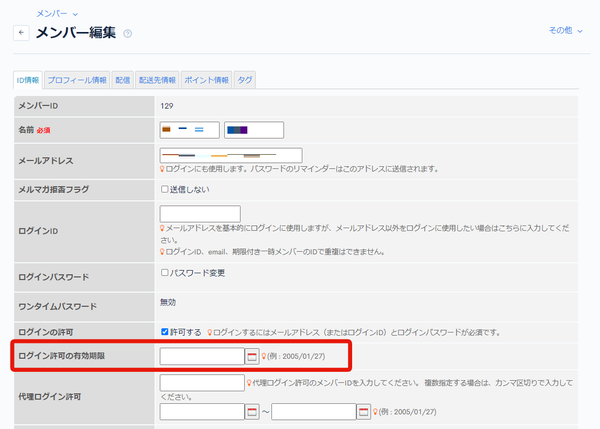Click the first 名前 input field
Image resolution: width=600 pixels, height=429 pixels.
click(x=190, y=130)
